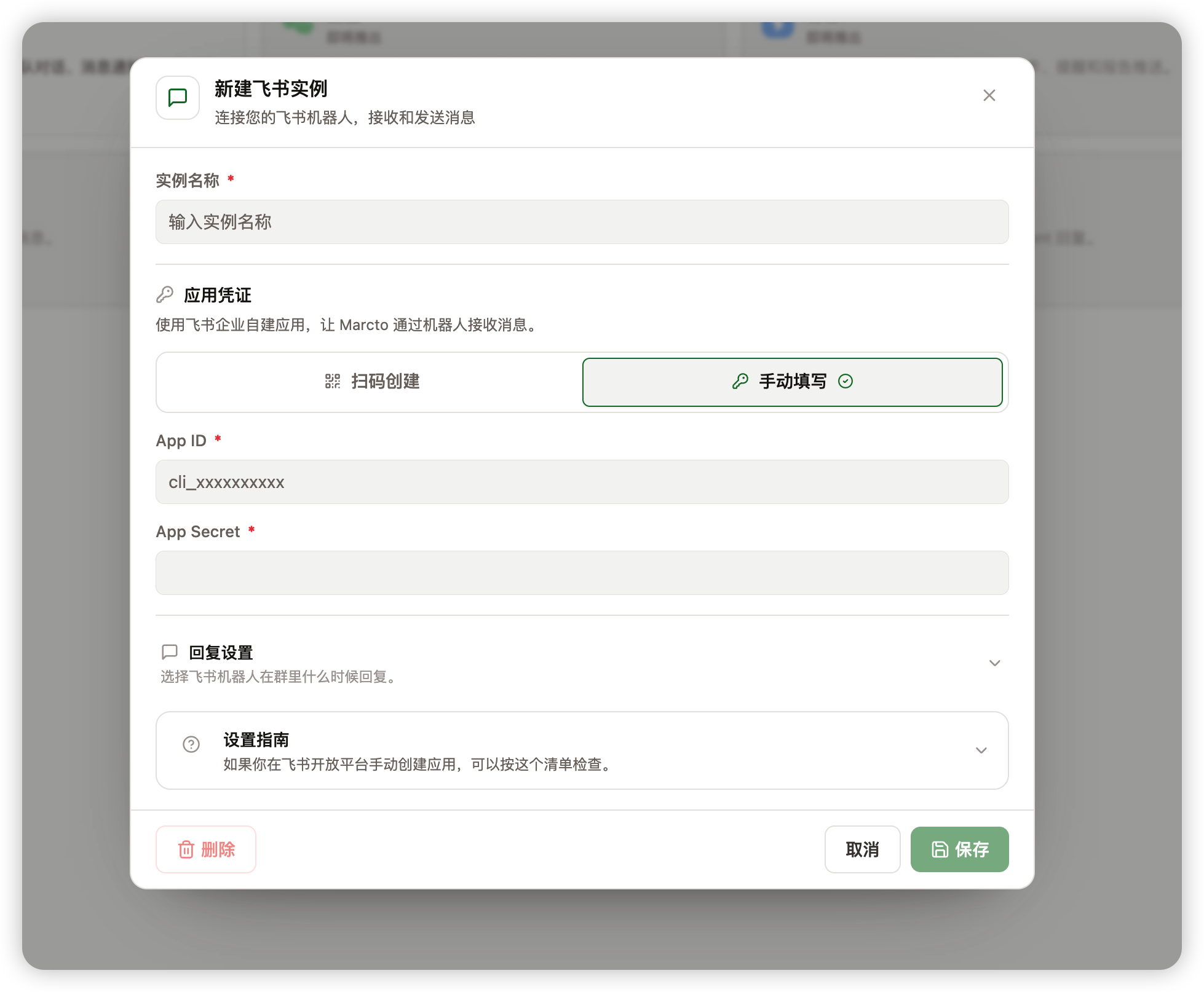Close the 新建飞书实例 dialog
1204x992 pixels.
click(x=989, y=95)
